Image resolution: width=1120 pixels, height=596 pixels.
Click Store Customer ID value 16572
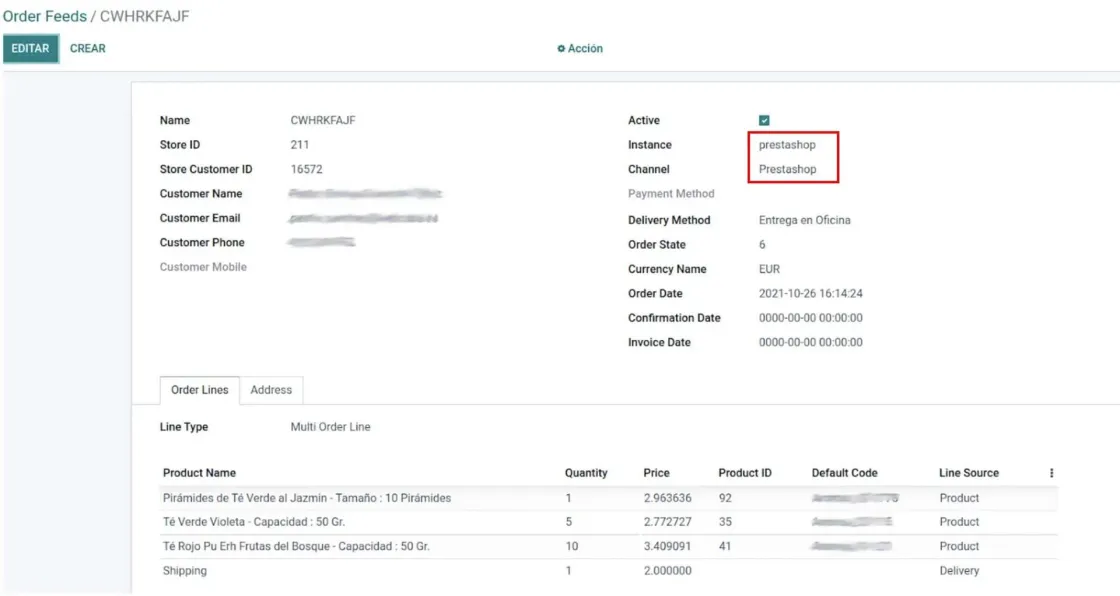coord(306,169)
